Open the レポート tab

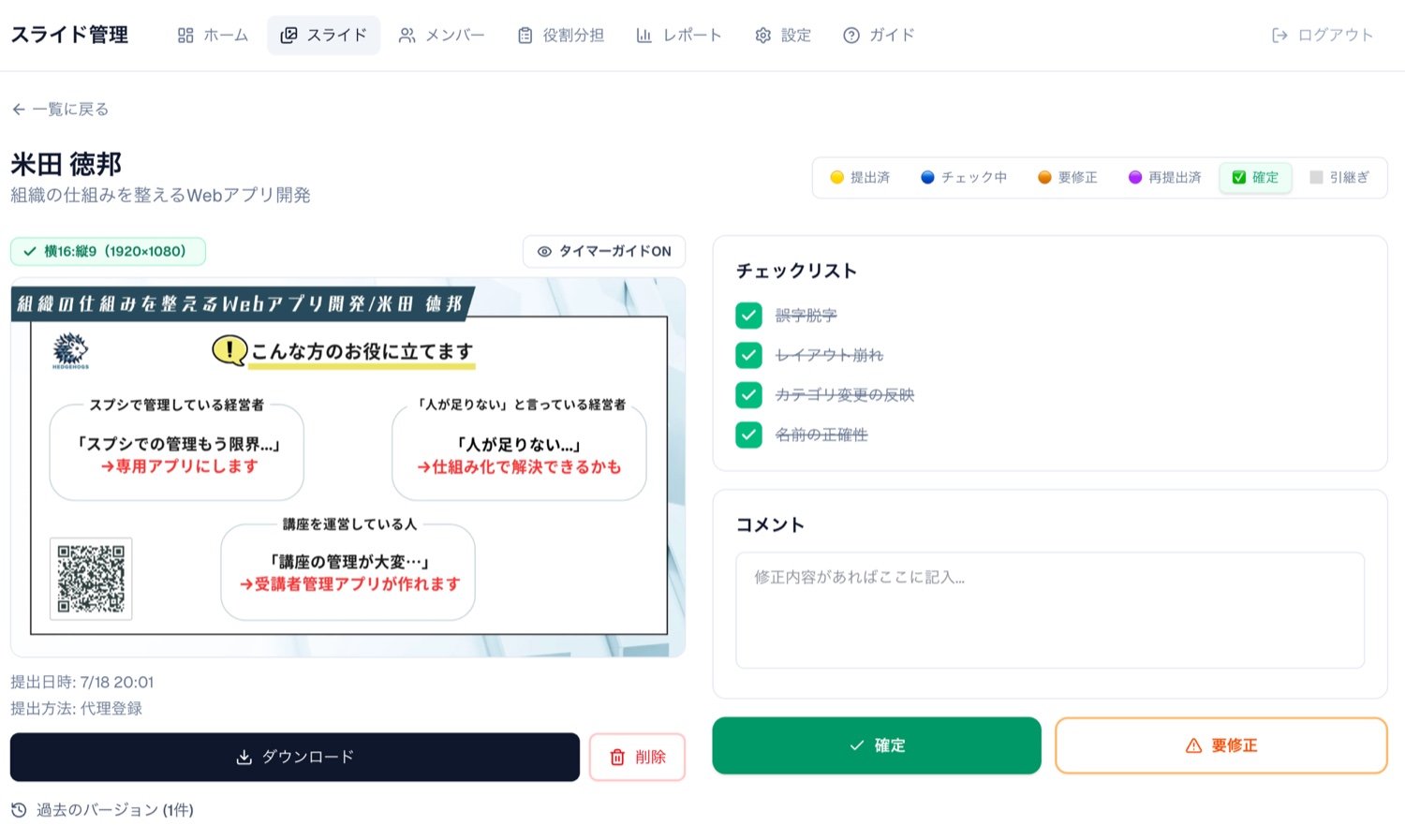(679, 36)
